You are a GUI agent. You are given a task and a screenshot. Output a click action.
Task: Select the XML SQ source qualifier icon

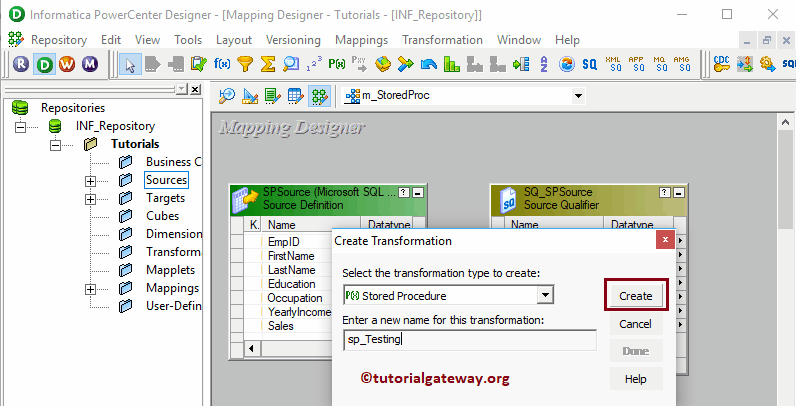click(613, 64)
